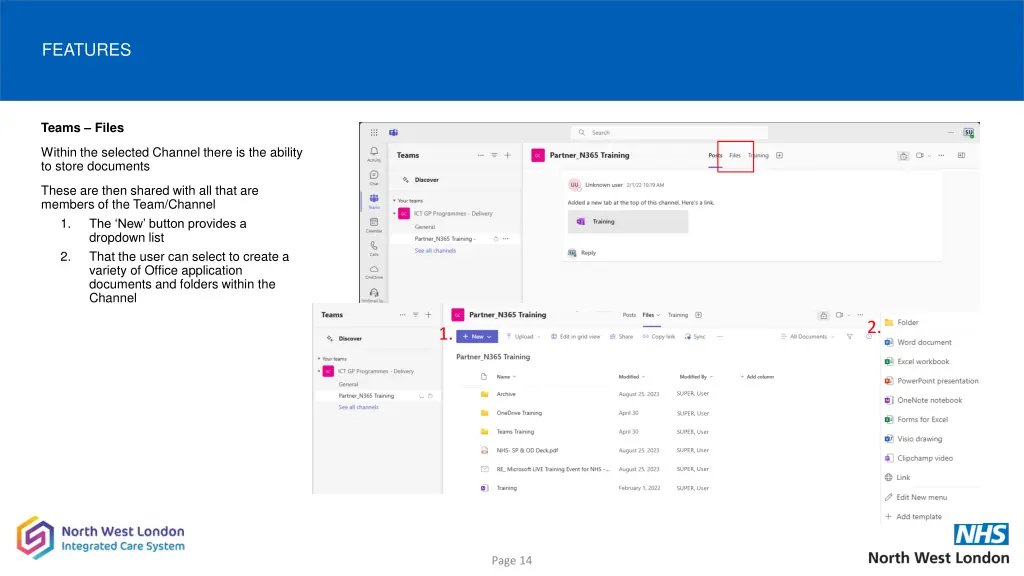
Task: Choose Excel workbook in the New menu
Action: [x=923, y=362]
